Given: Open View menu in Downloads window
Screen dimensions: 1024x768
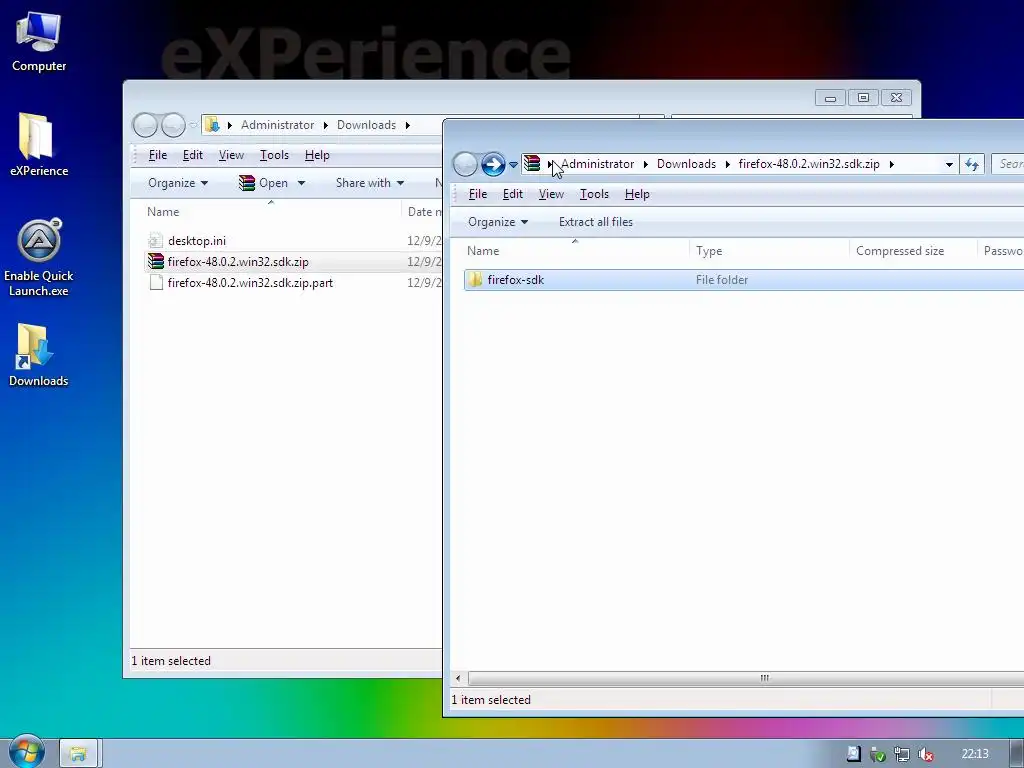Looking at the screenshot, I should [x=231, y=155].
